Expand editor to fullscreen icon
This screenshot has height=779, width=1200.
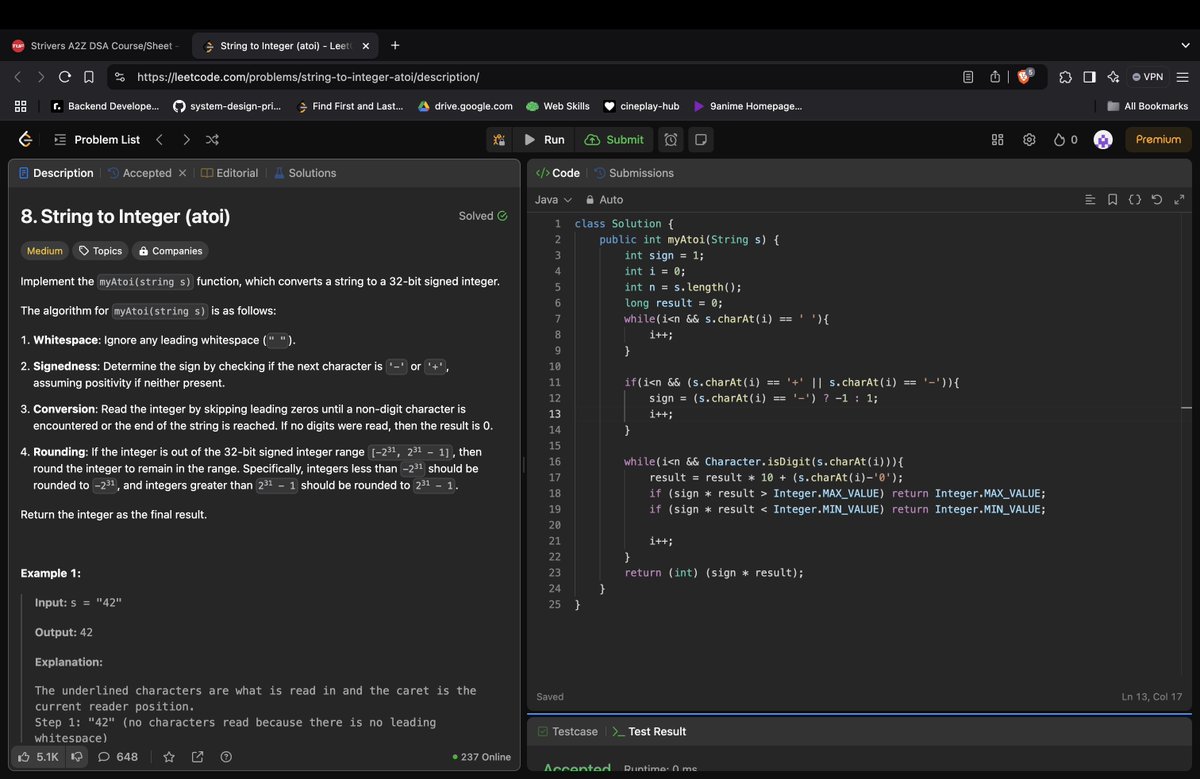click(x=1179, y=200)
